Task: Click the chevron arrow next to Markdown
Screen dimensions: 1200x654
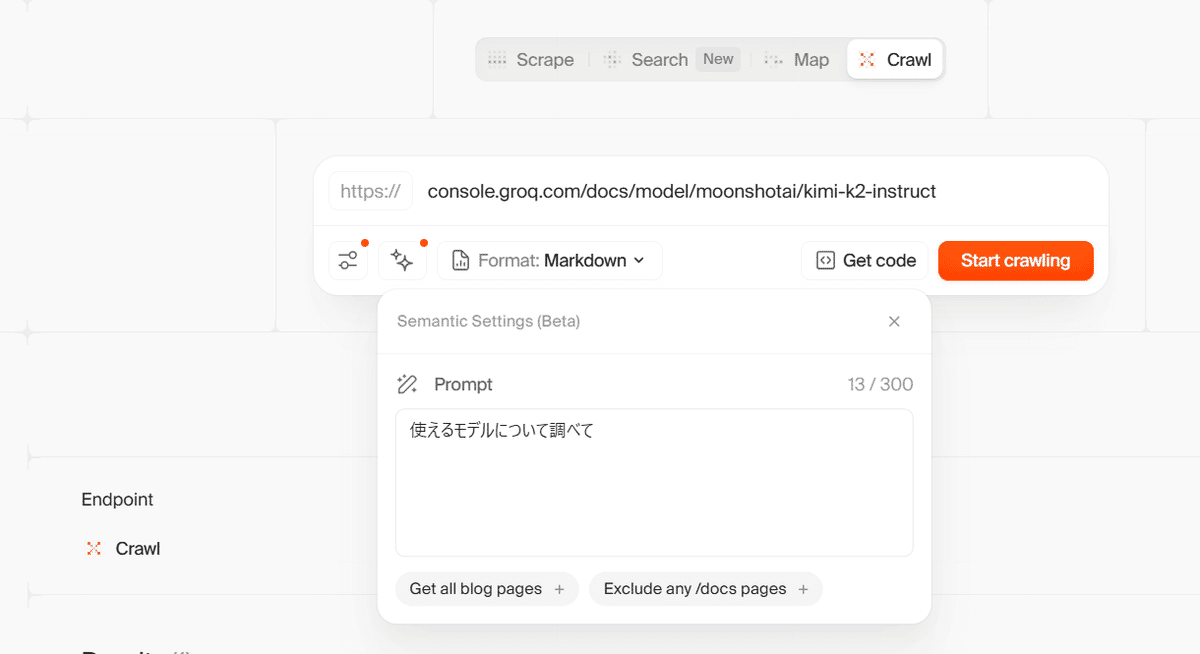Action: click(638, 261)
